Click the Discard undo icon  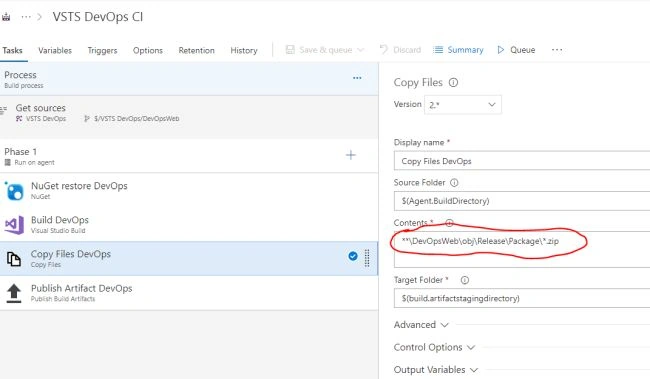384,50
